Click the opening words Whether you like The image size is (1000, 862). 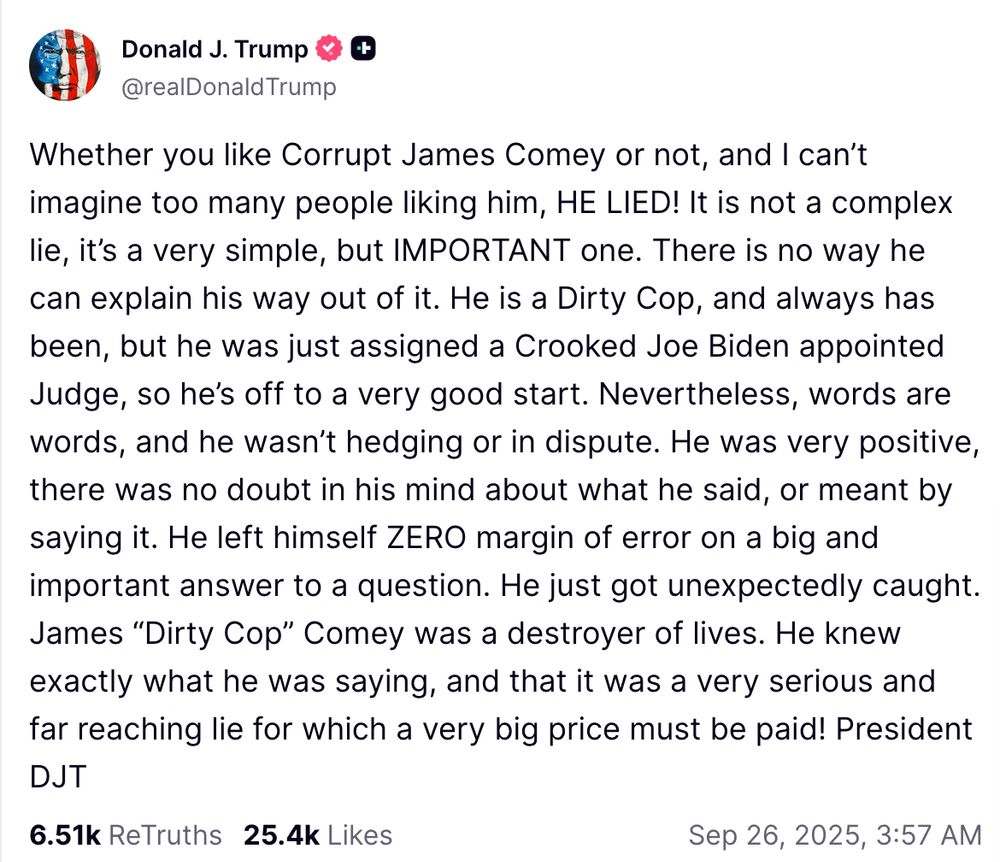coord(150,155)
